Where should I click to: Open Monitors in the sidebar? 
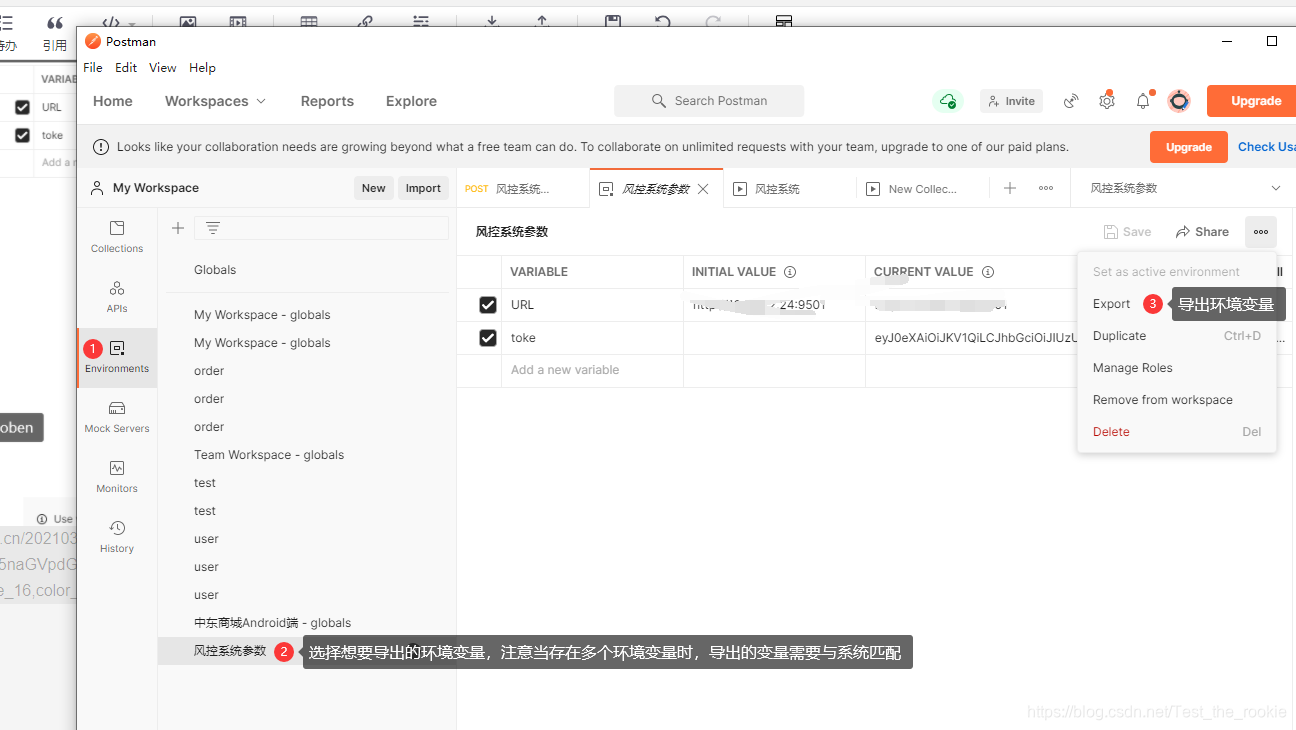(x=117, y=477)
